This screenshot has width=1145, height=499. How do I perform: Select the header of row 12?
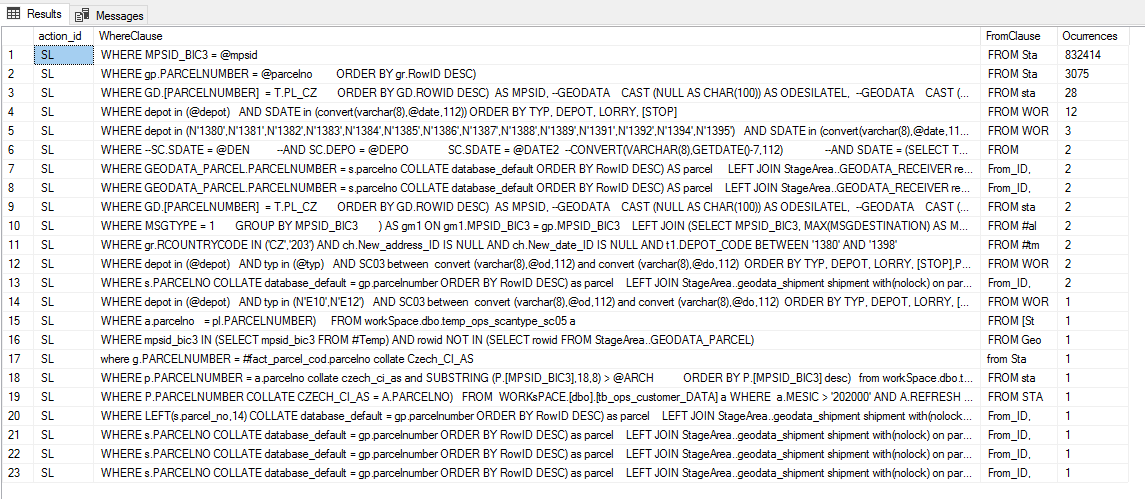(x=18, y=264)
